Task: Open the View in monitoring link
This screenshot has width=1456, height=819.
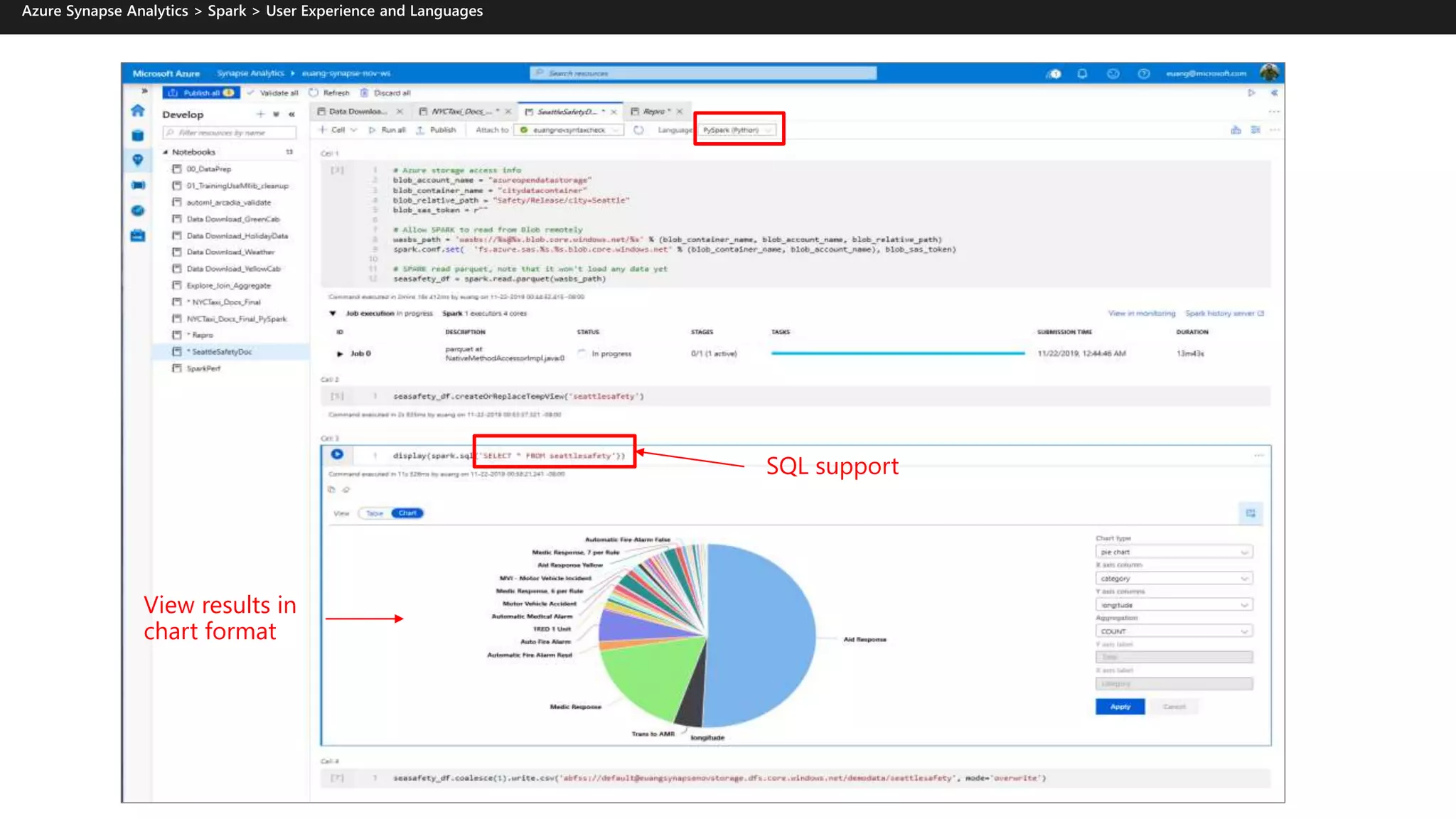Action: coord(1141,314)
